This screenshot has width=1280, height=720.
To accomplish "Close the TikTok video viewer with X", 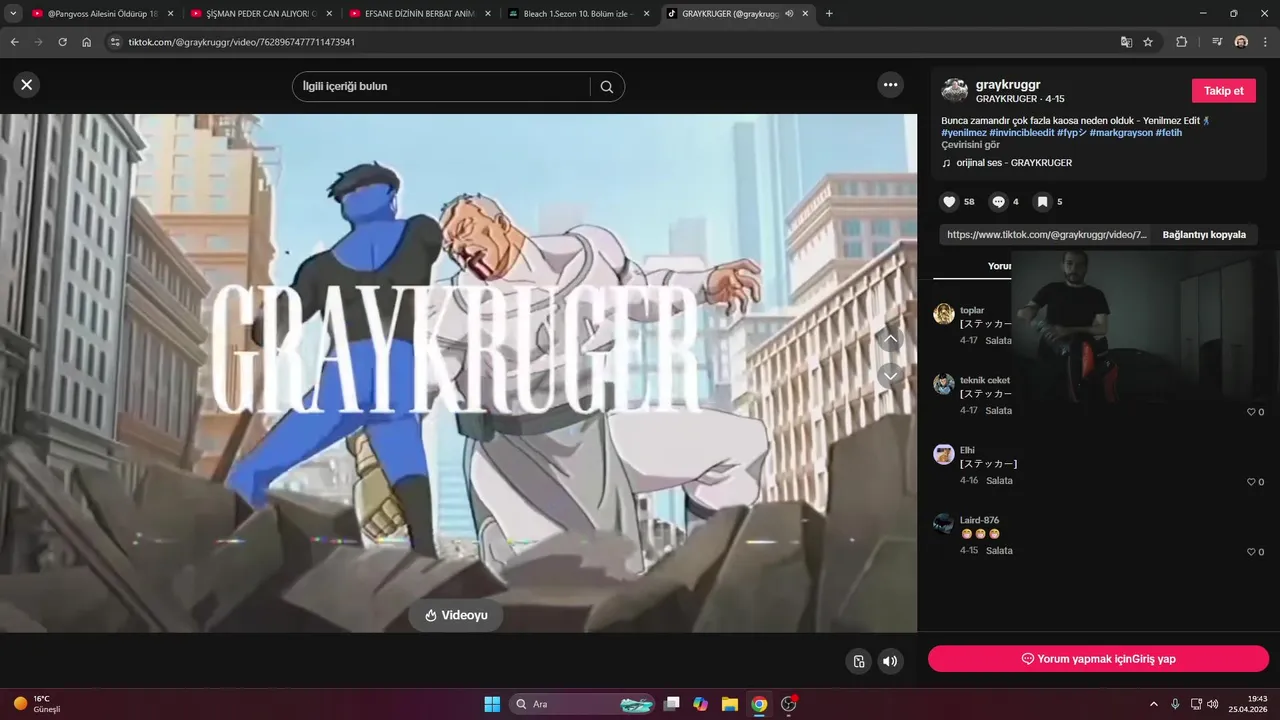I will [x=27, y=85].
